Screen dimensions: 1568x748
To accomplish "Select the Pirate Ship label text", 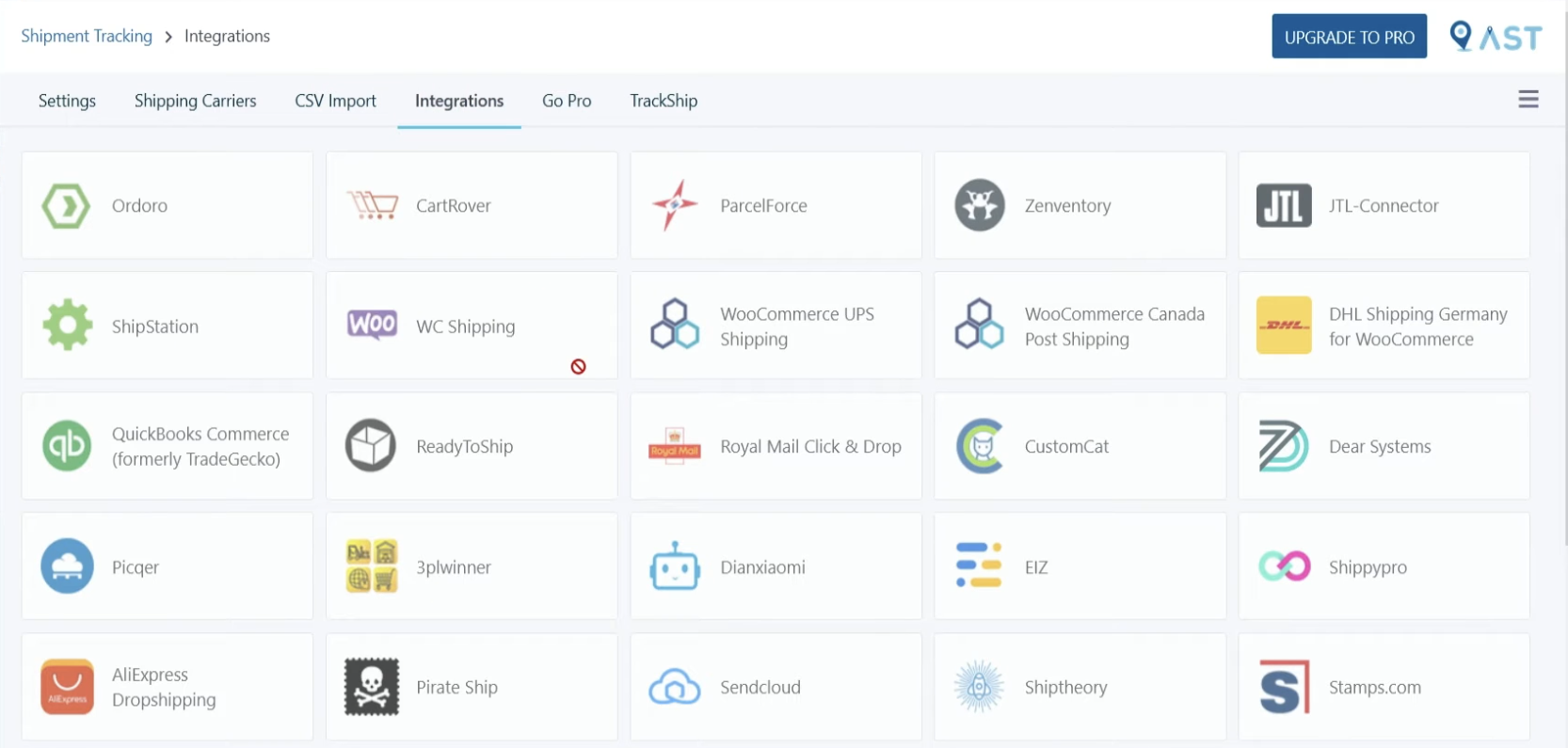I will click(x=456, y=687).
